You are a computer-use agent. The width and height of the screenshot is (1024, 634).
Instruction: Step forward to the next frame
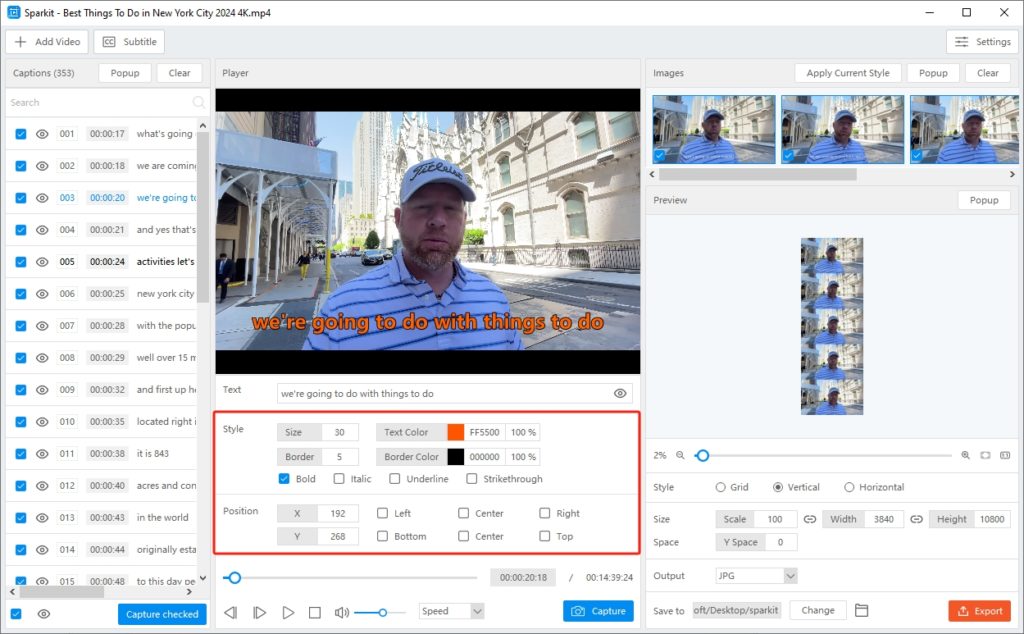[259, 612]
